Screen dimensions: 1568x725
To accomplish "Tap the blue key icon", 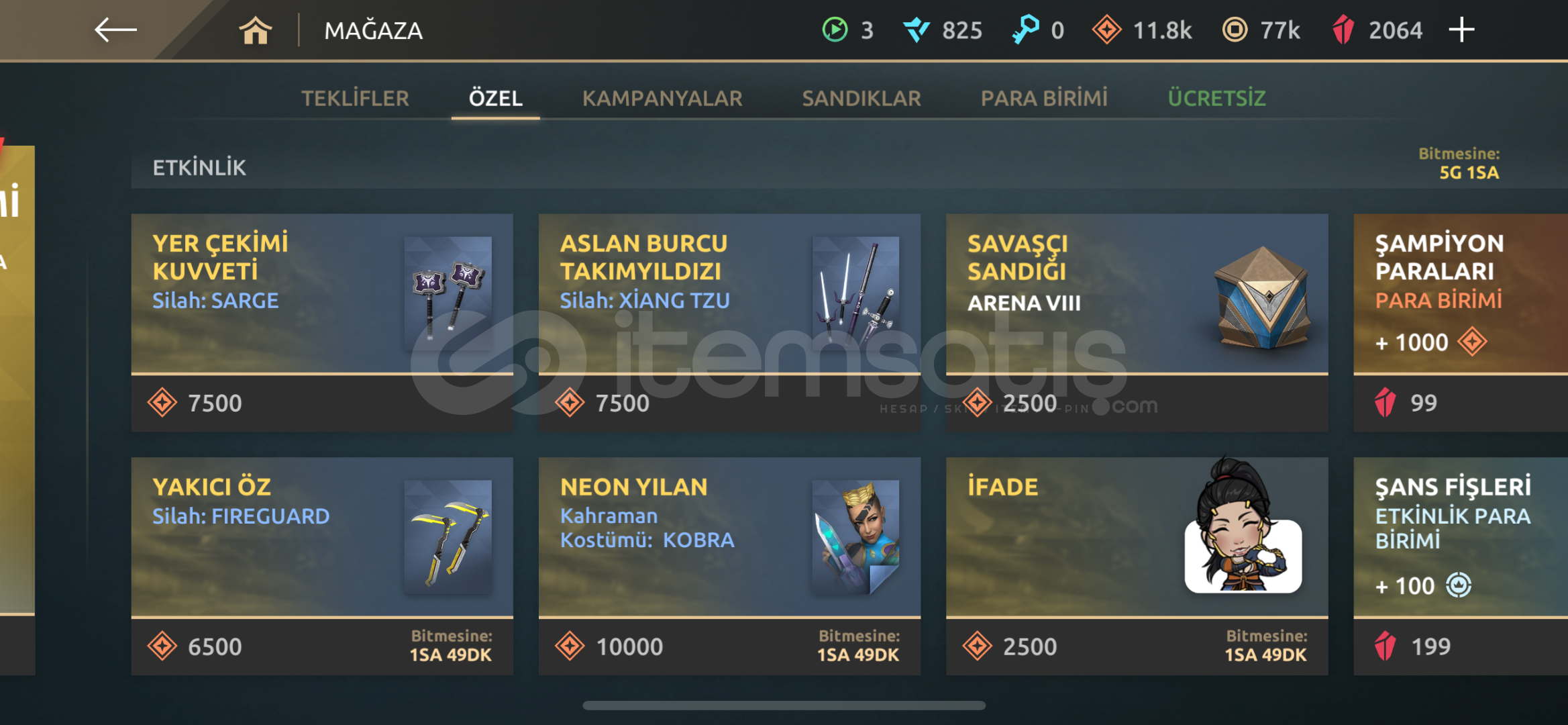I will (x=1025, y=30).
